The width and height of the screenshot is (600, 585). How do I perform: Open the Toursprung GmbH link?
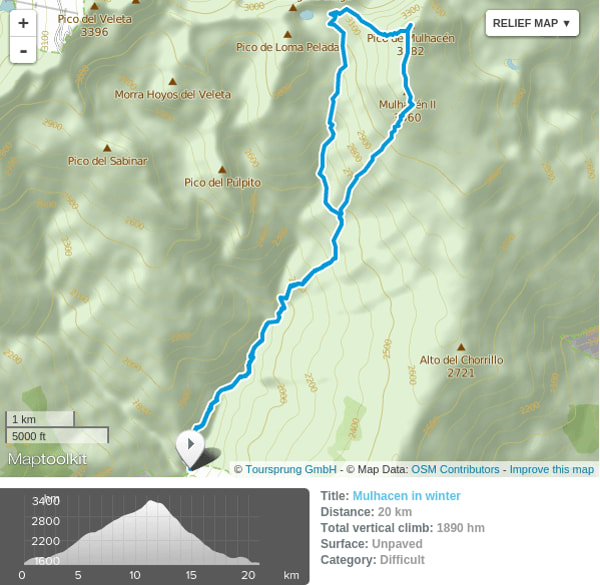tap(291, 469)
